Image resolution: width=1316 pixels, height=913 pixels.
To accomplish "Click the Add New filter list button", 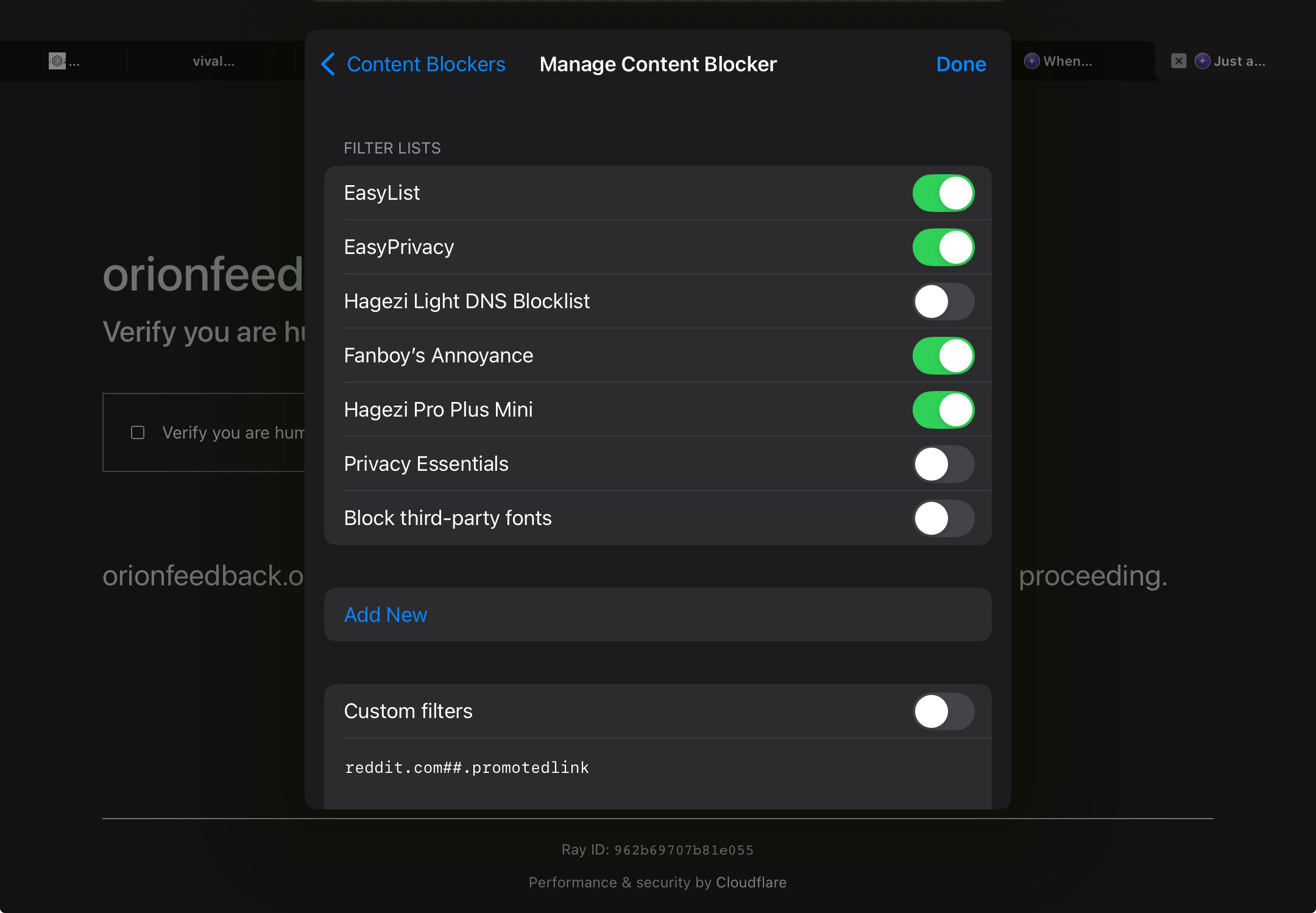I will pyautogui.click(x=386, y=615).
